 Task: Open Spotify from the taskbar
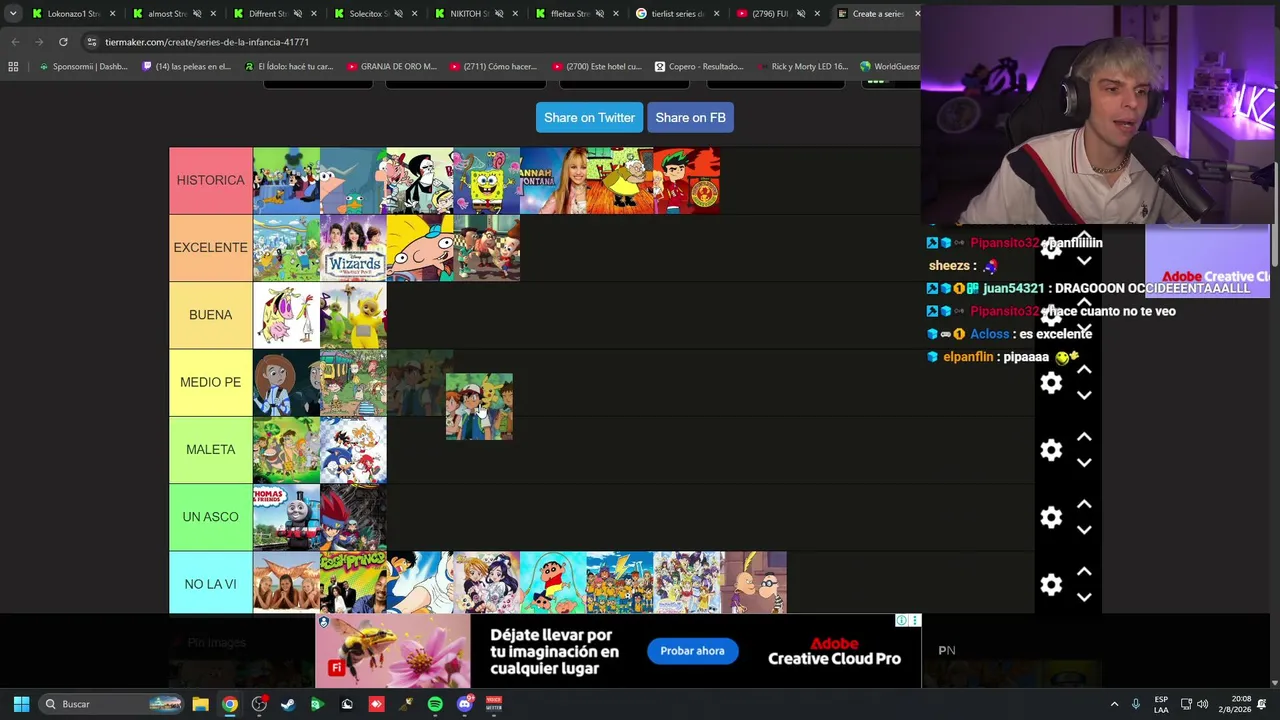pos(435,704)
